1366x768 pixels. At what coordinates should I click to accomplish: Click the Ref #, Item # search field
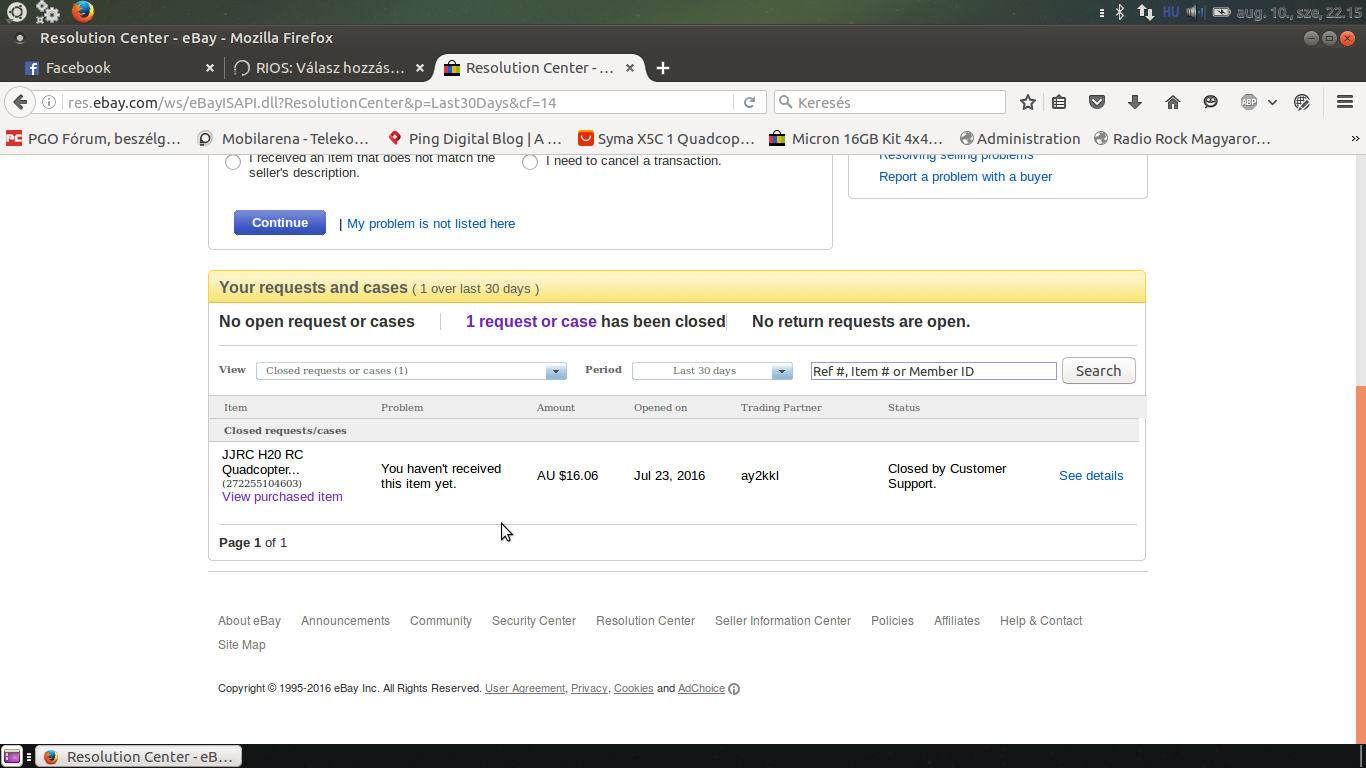tap(933, 371)
